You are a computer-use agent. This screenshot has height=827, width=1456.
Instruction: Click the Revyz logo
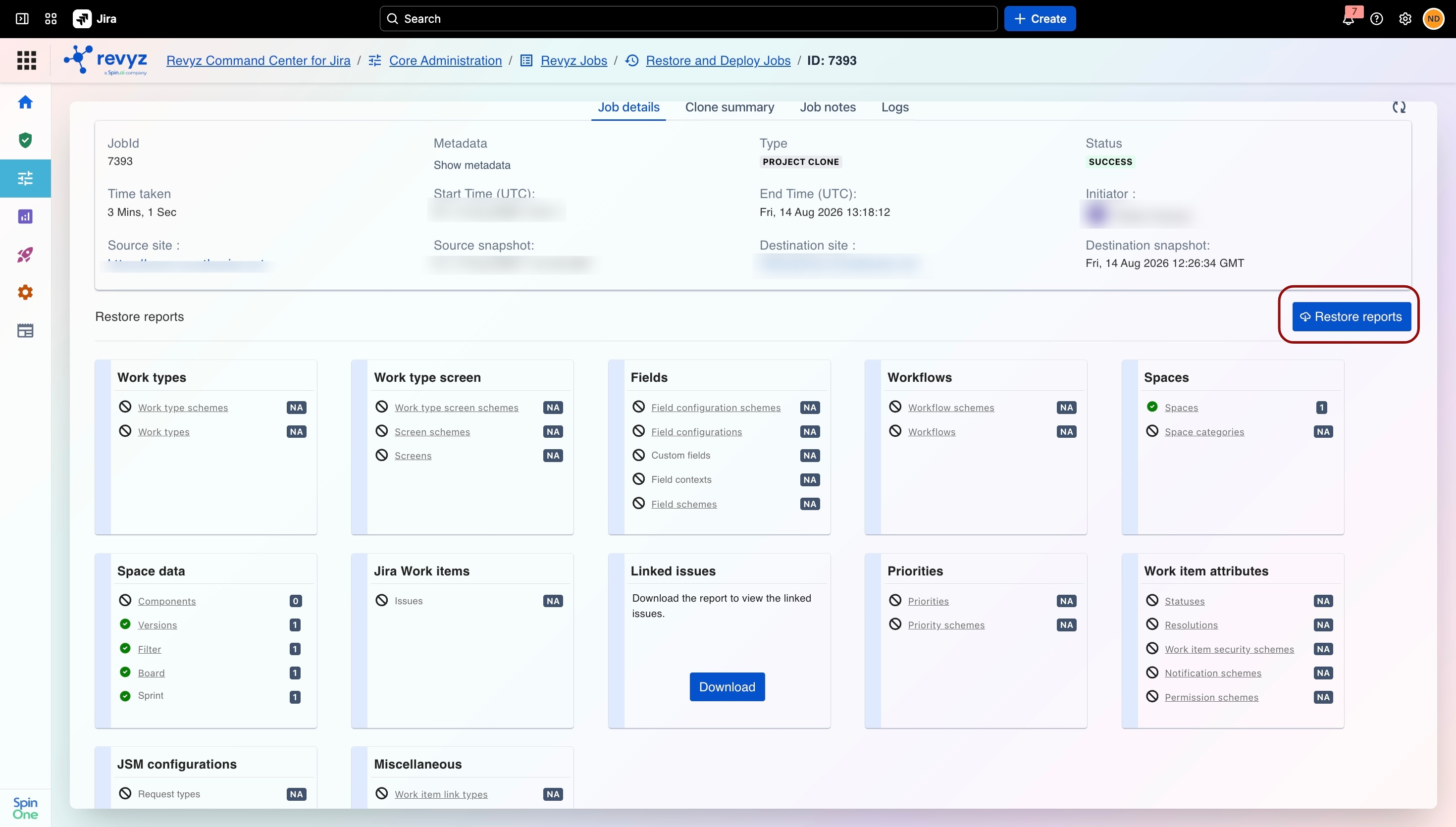pyautogui.click(x=105, y=60)
